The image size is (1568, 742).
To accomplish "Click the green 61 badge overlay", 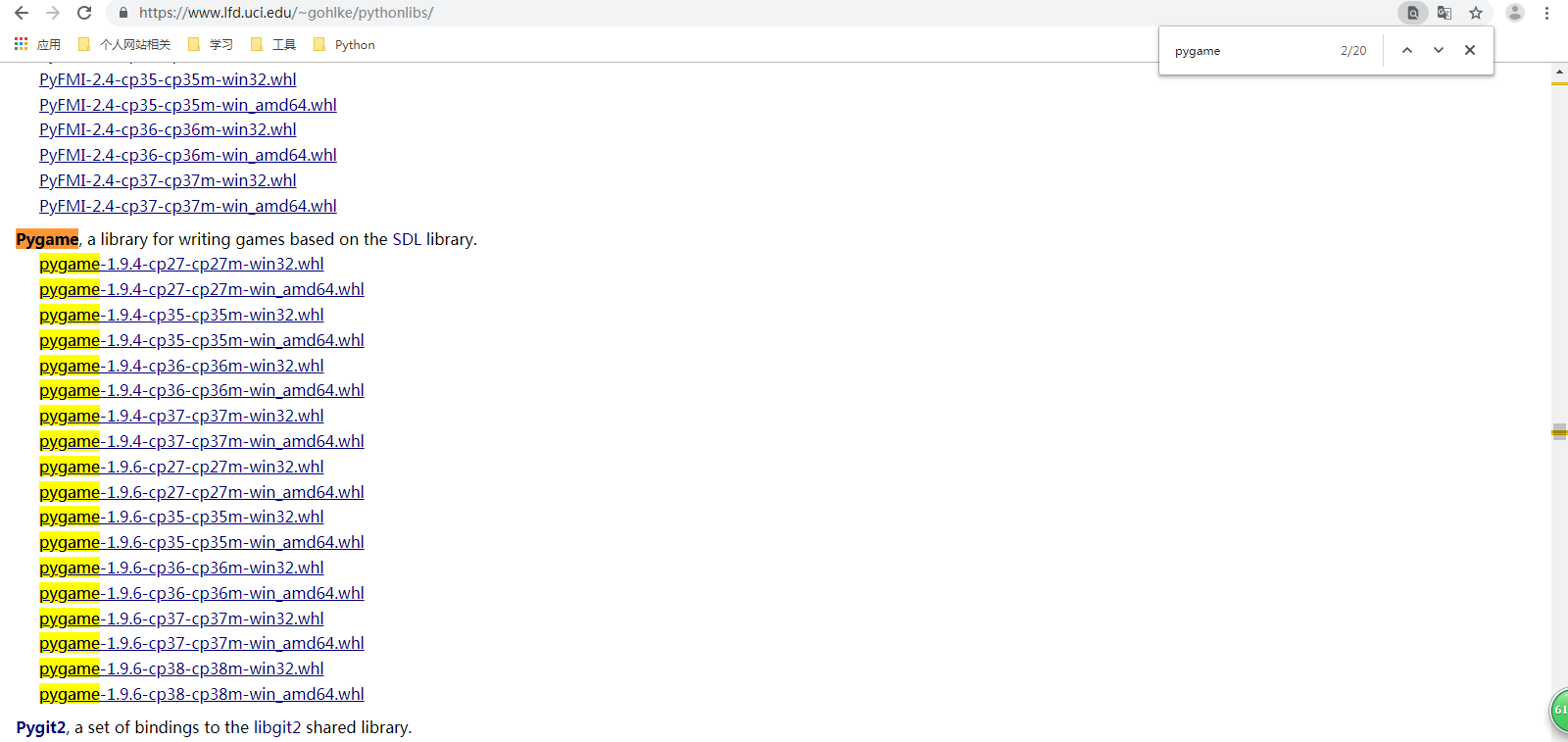I will point(1558,710).
